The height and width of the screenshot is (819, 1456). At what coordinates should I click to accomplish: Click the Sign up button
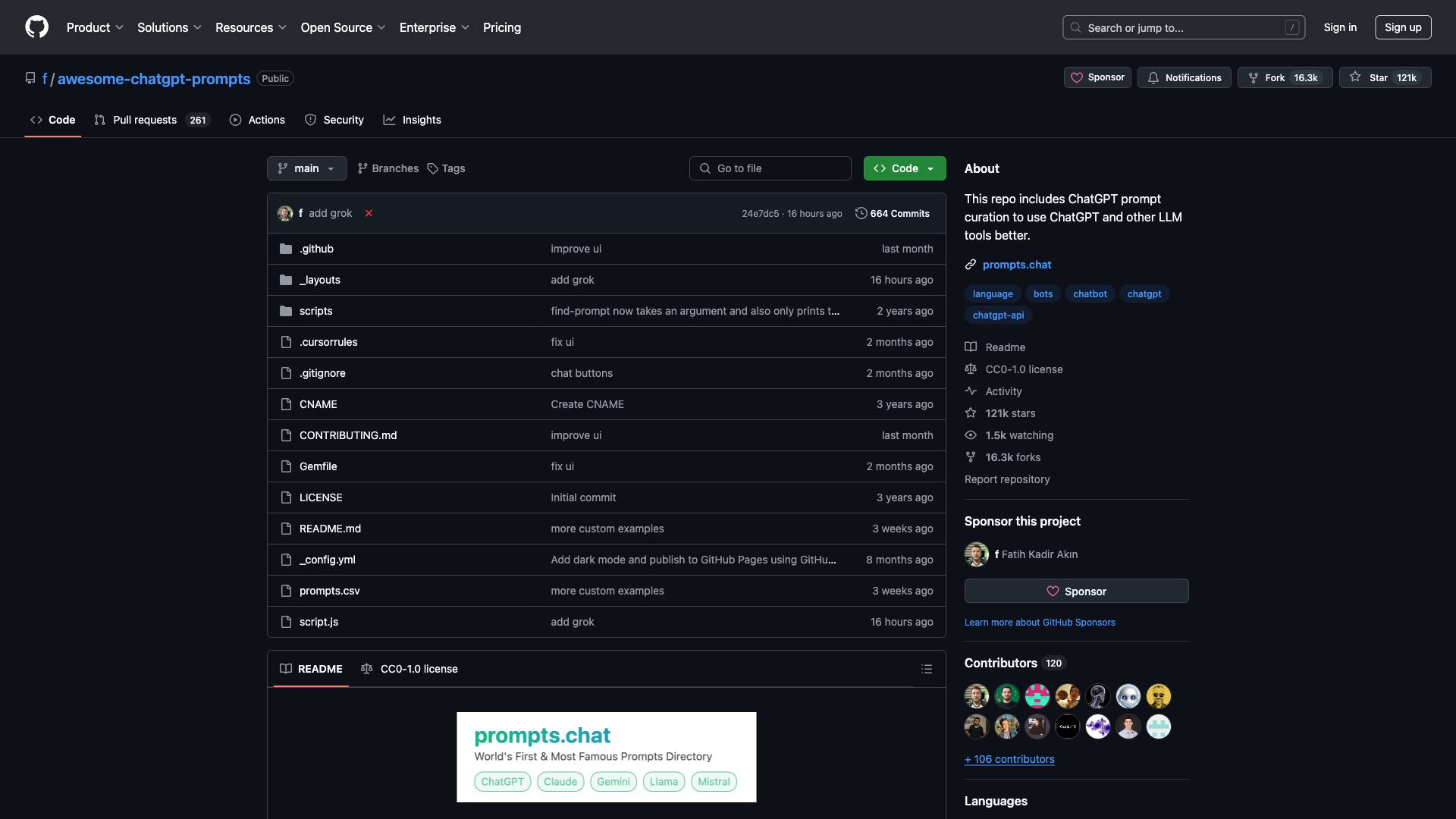pyautogui.click(x=1402, y=27)
